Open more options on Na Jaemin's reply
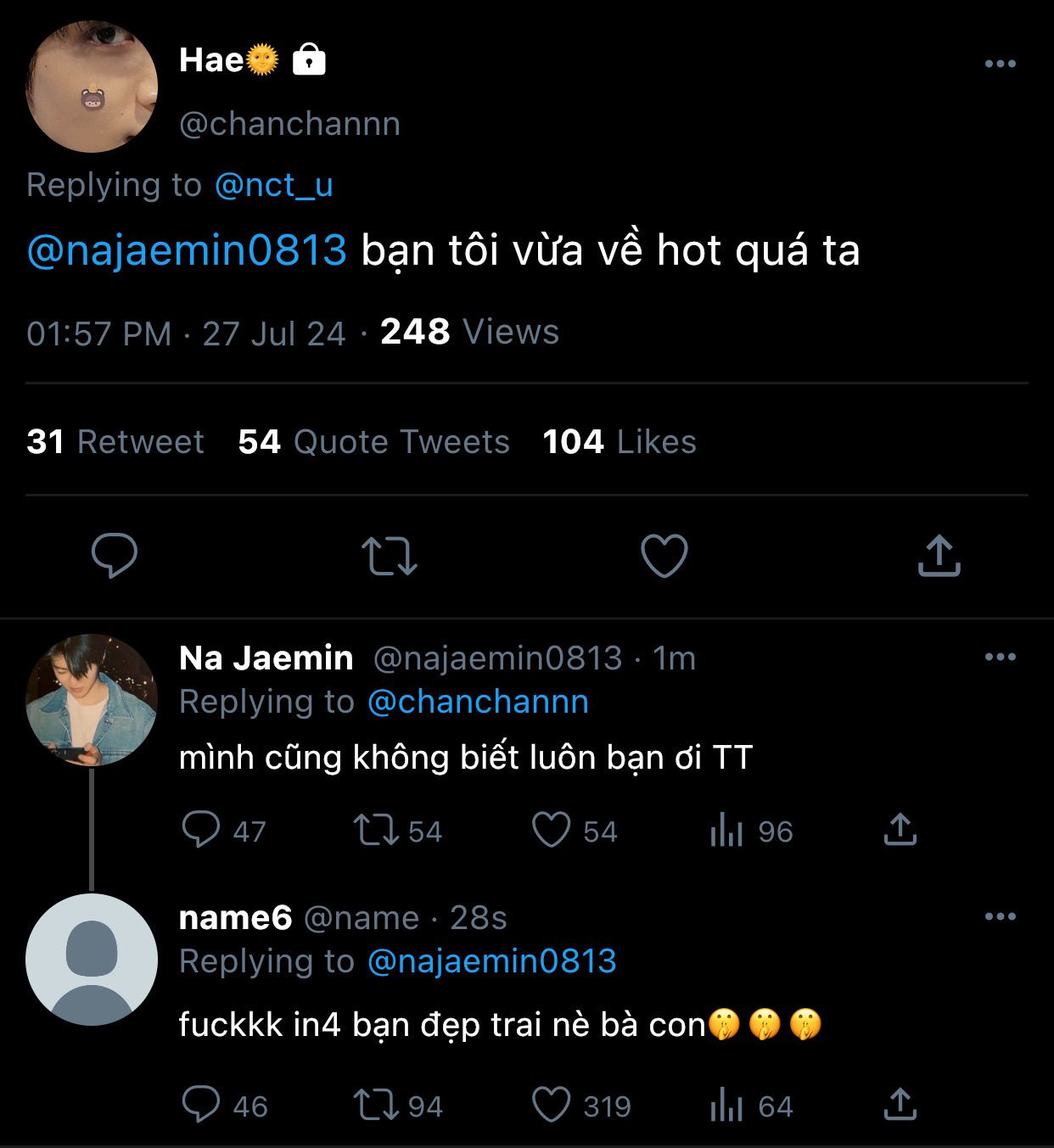This screenshot has width=1054, height=1148. pyautogui.click(x=1000, y=657)
